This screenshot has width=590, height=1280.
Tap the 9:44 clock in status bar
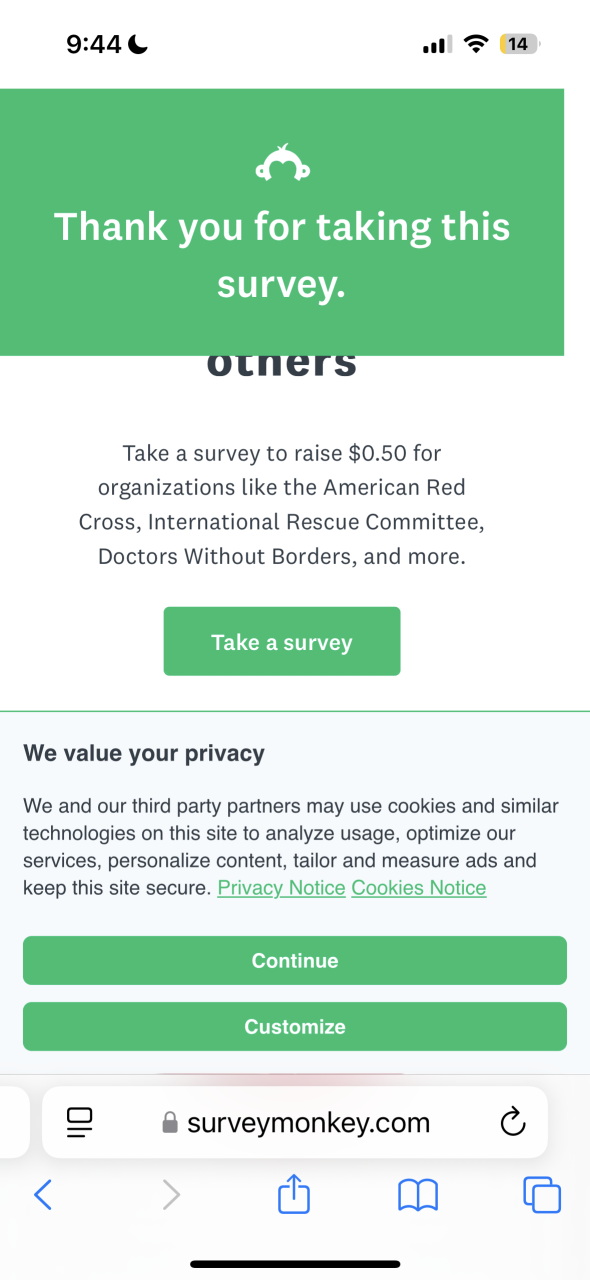click(x=94, y=44)
